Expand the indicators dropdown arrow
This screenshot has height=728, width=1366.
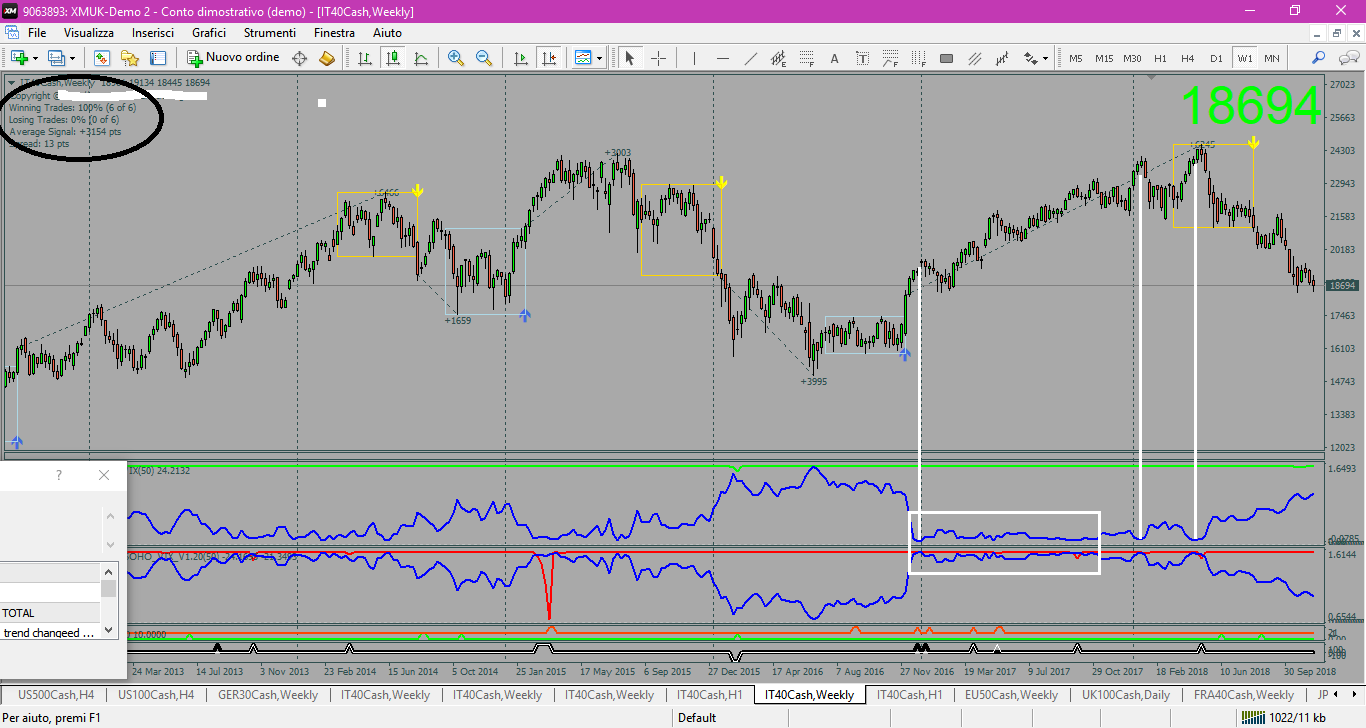click(600, 58)
